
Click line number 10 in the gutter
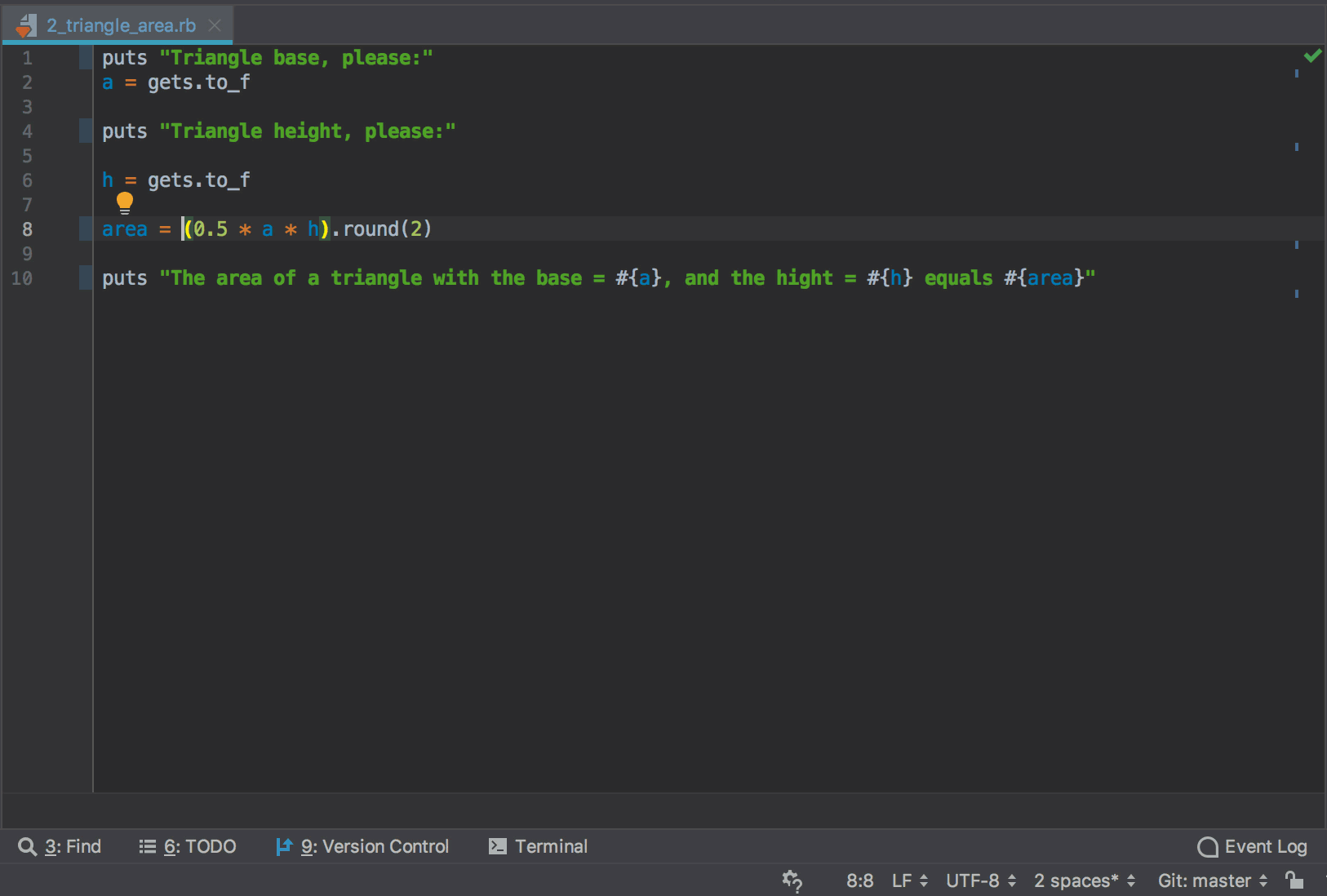22,278
